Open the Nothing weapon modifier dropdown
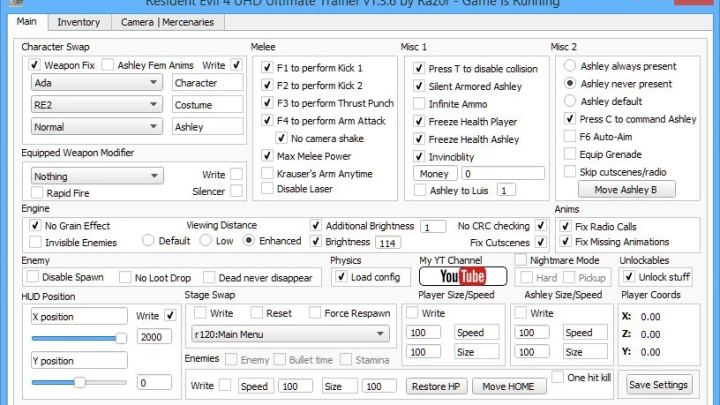The image size is (720, 405). tap(97, 176)
